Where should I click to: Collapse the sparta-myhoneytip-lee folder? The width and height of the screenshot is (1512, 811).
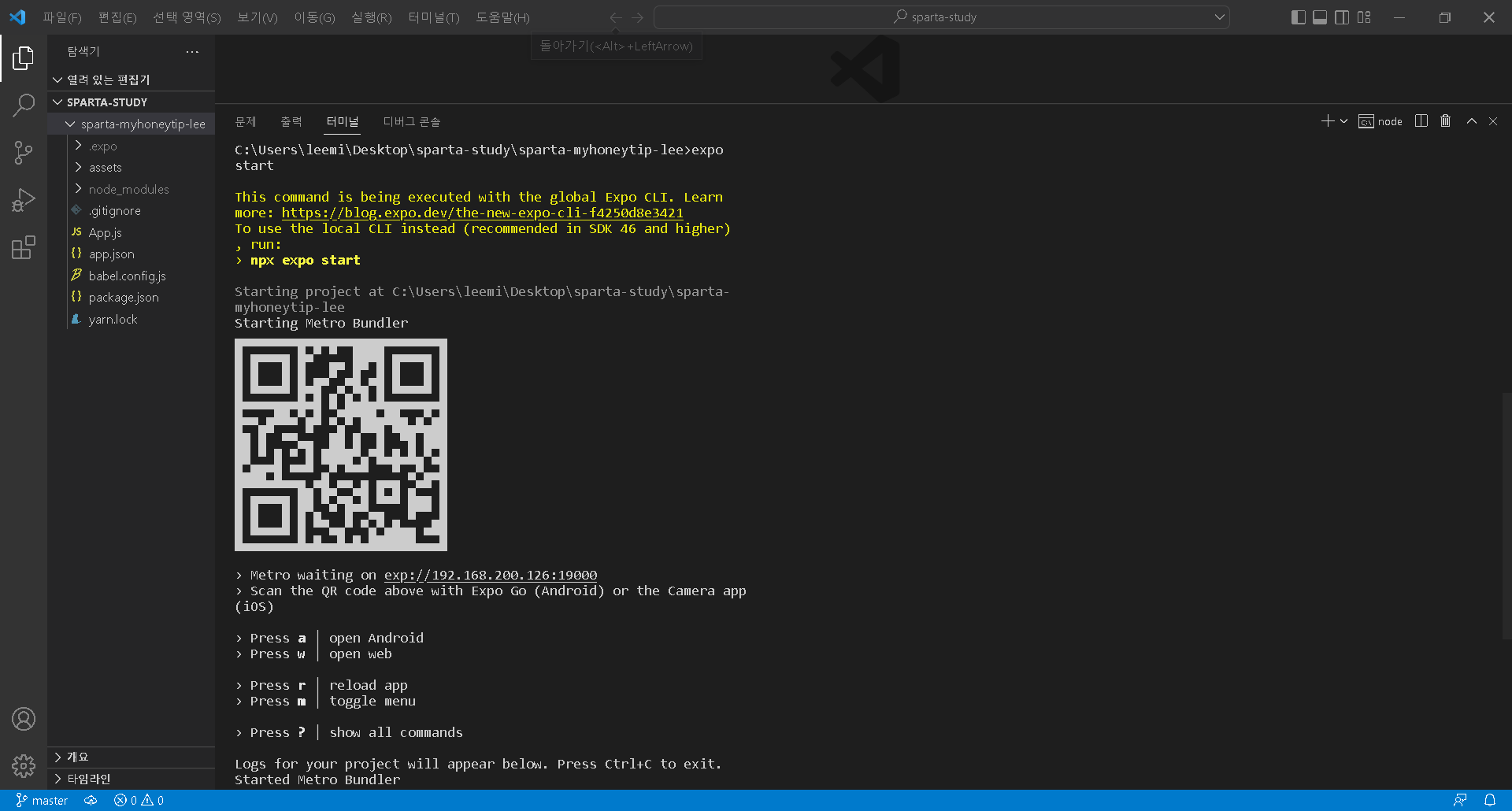coord(131,124)
